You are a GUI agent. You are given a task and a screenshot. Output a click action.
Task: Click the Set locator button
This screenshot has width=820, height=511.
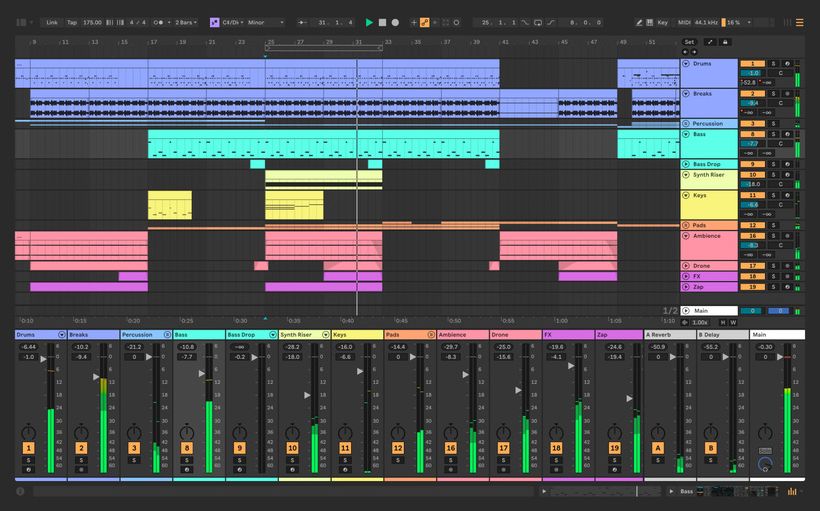tap(689, 42)
